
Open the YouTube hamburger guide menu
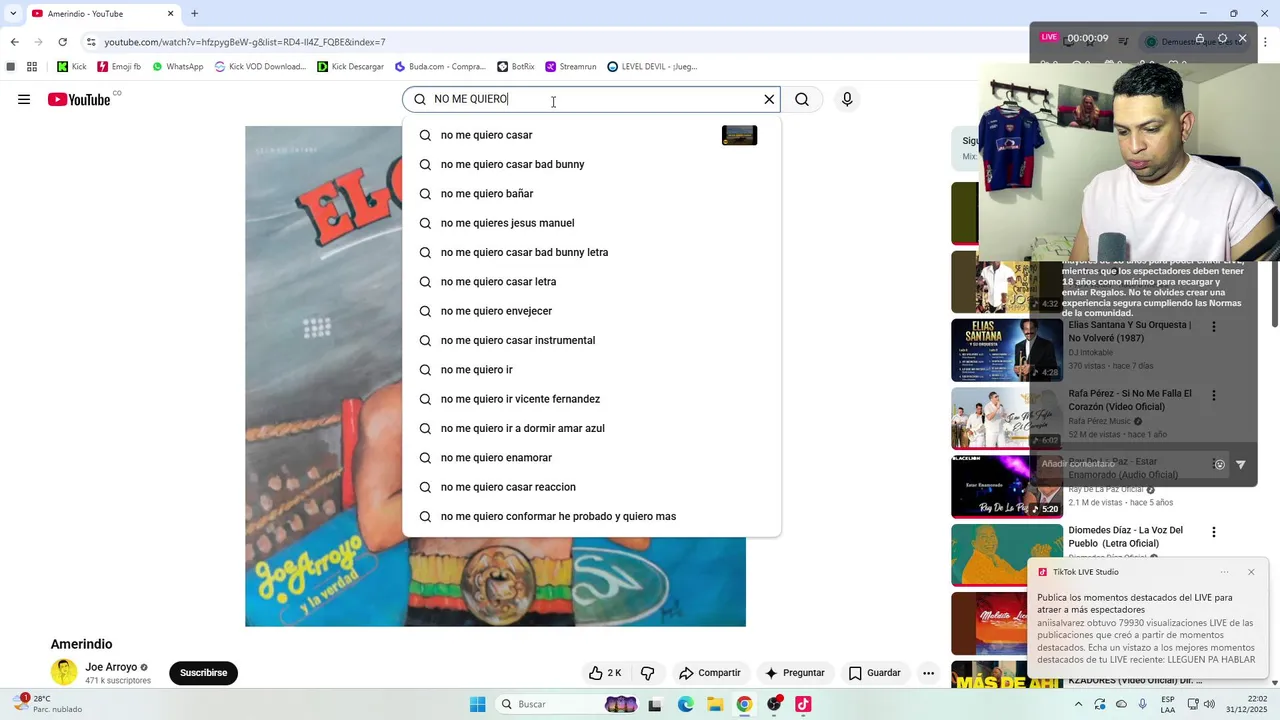click(24, 99)
